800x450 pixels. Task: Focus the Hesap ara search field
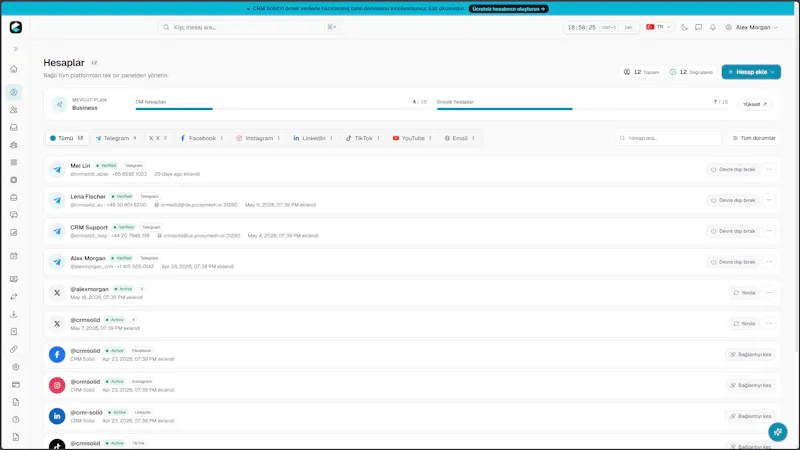(x=669, y=138)
